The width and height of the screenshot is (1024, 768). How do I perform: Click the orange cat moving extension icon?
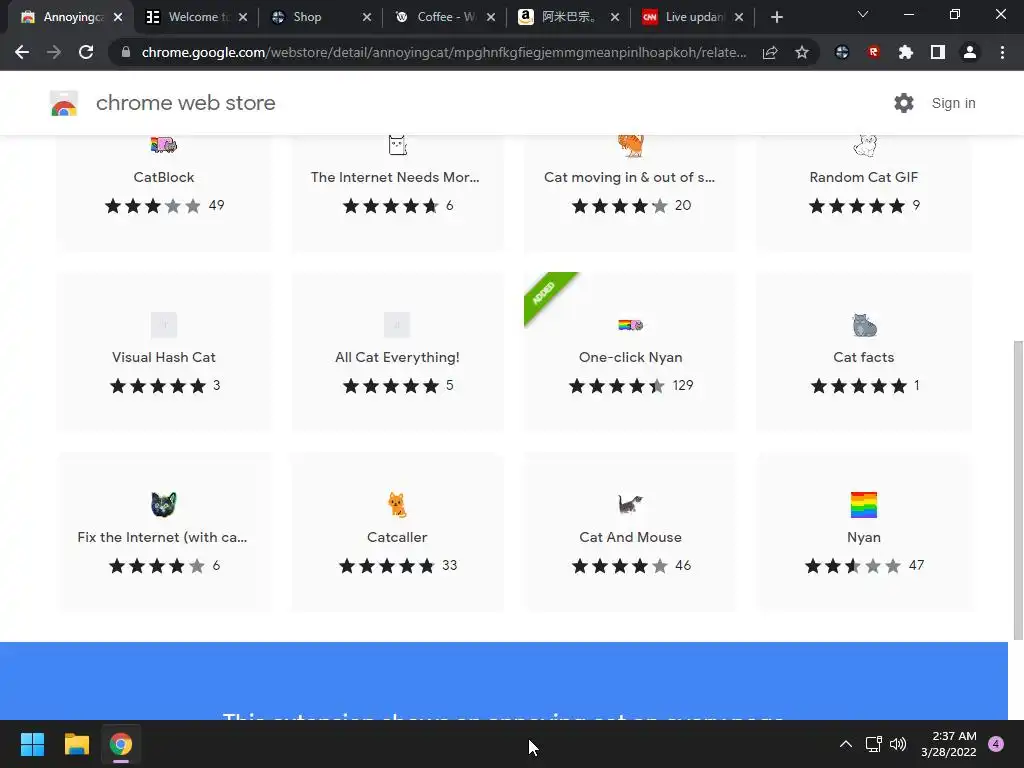coord(630,144)
